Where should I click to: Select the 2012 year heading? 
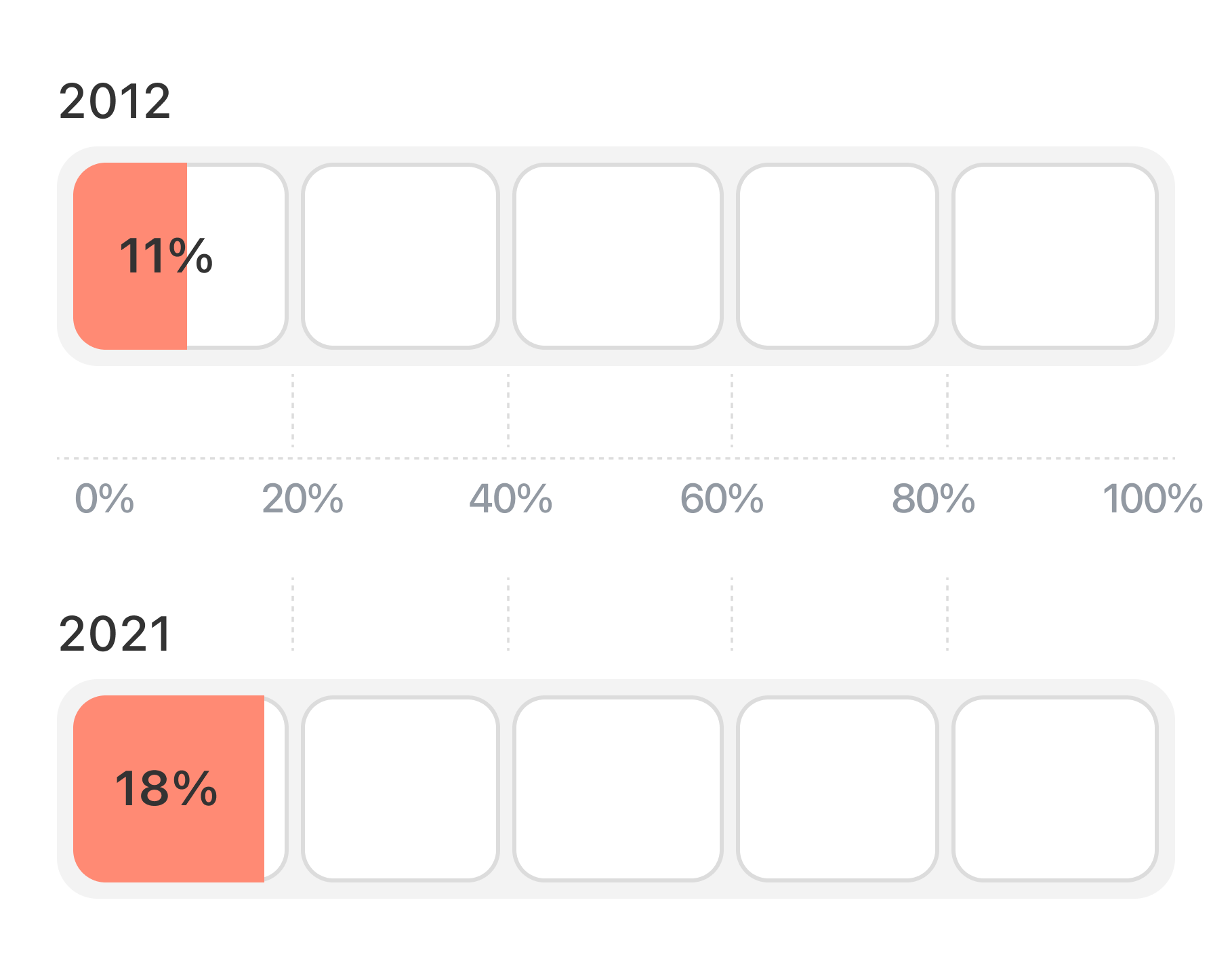click(x=115, y=102)
